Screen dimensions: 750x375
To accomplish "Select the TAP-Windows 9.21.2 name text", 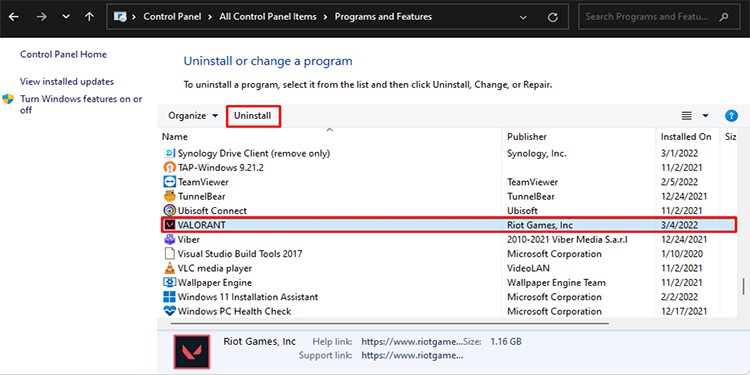I will tap(221, 168).
